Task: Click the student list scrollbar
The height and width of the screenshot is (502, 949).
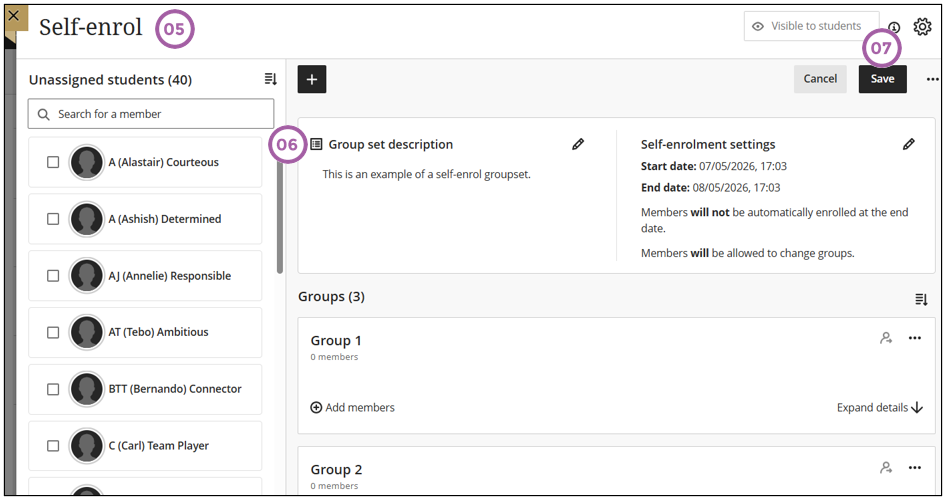Action: tap(280, 218)
